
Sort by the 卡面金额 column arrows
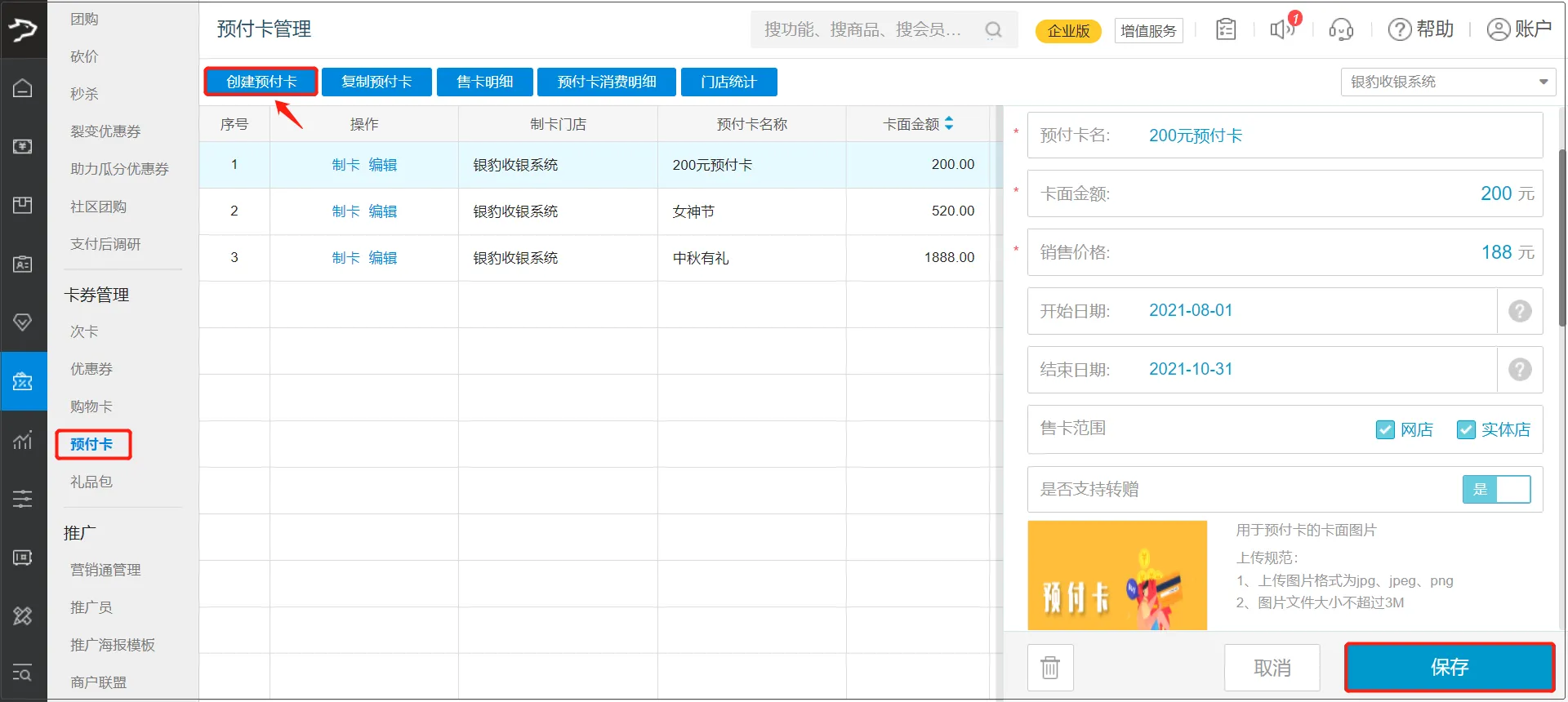point(949,123)
